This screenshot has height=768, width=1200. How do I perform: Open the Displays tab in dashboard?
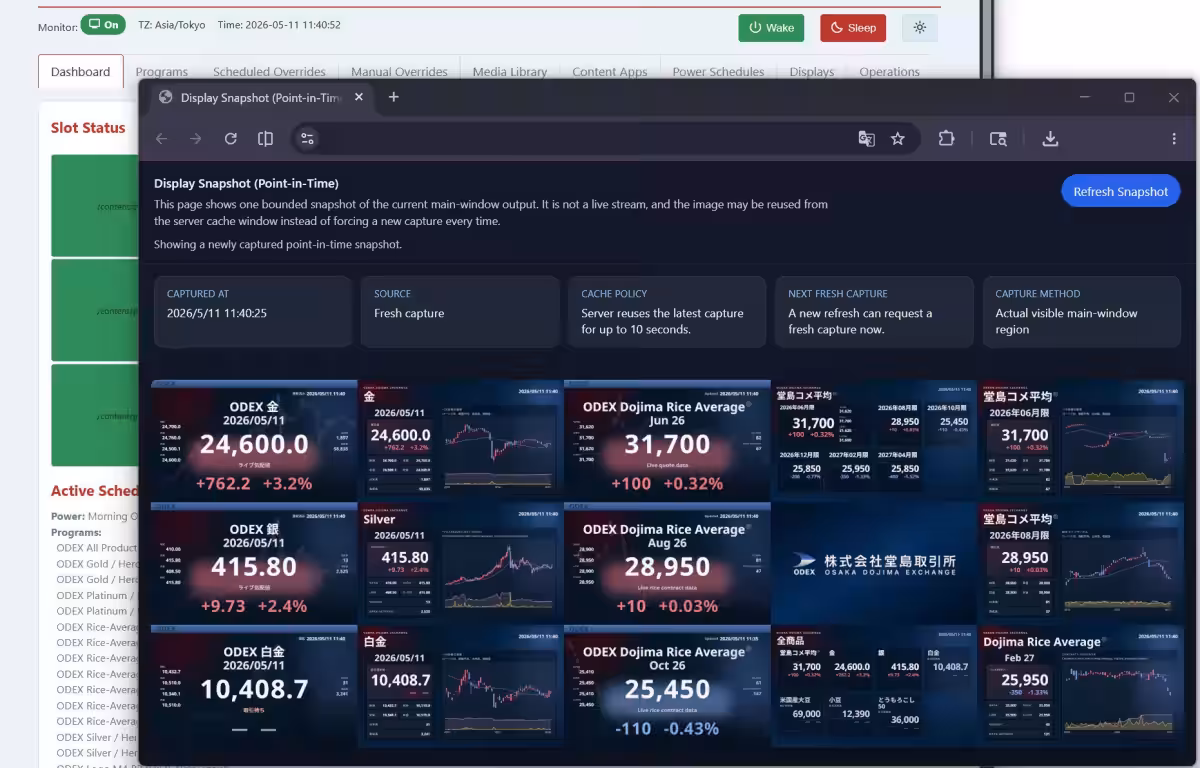[812, 71]
